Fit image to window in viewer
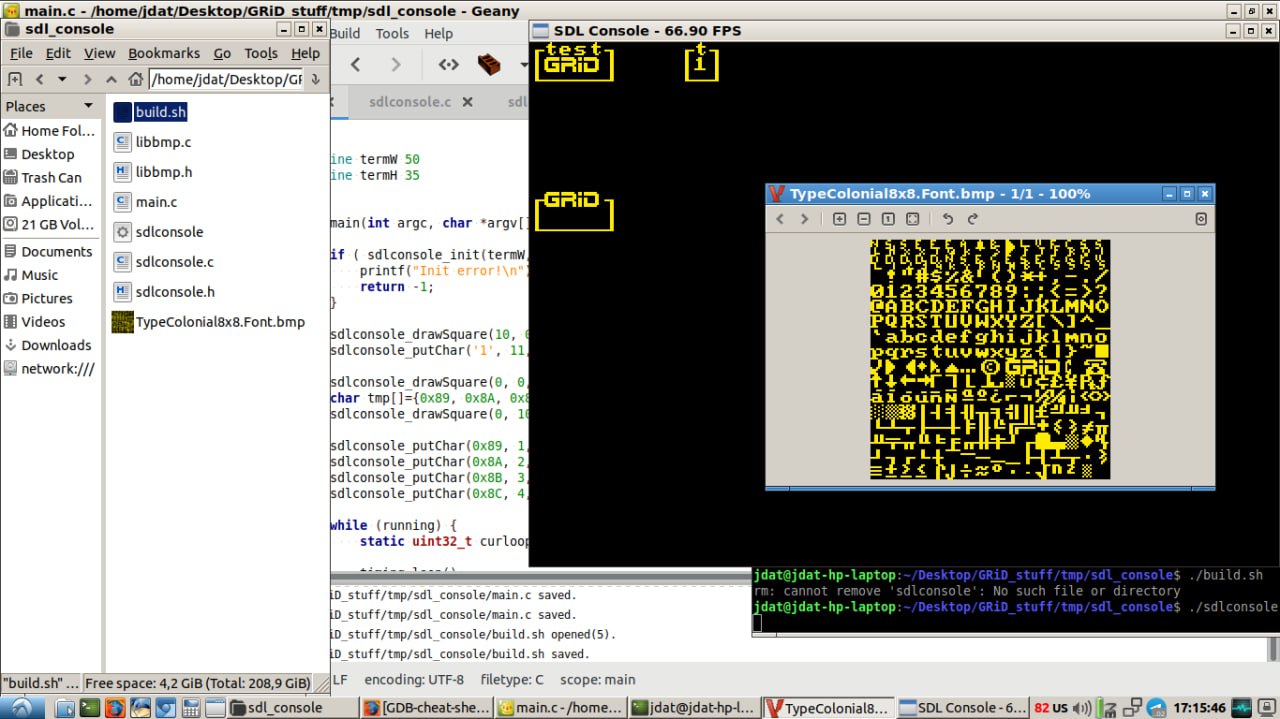The width and height of the screenshot is (1280, 719). 913,219
